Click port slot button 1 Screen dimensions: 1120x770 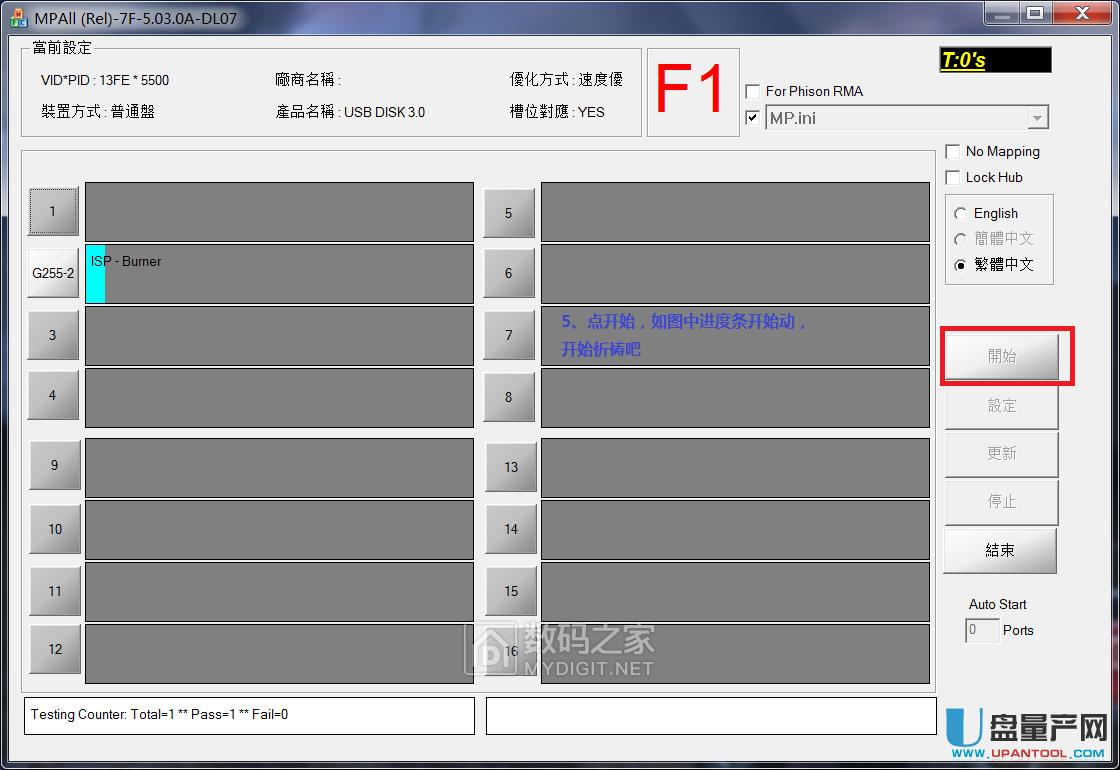(x=52, y=211)
